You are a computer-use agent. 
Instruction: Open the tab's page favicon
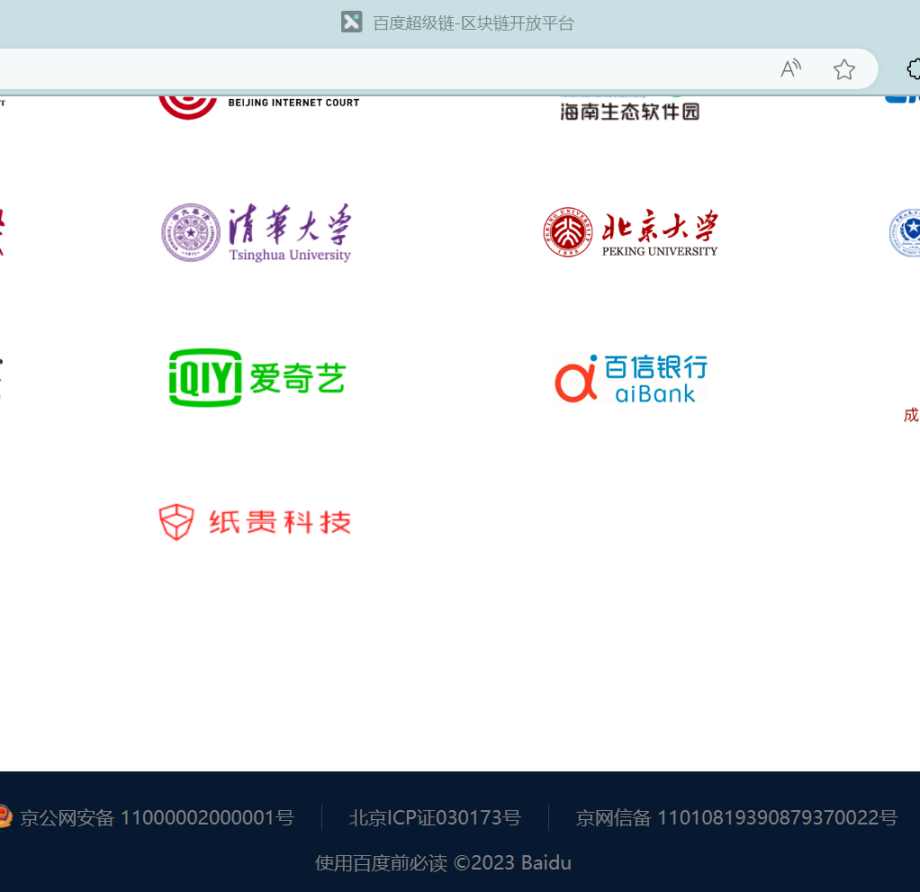coord(351,21)
